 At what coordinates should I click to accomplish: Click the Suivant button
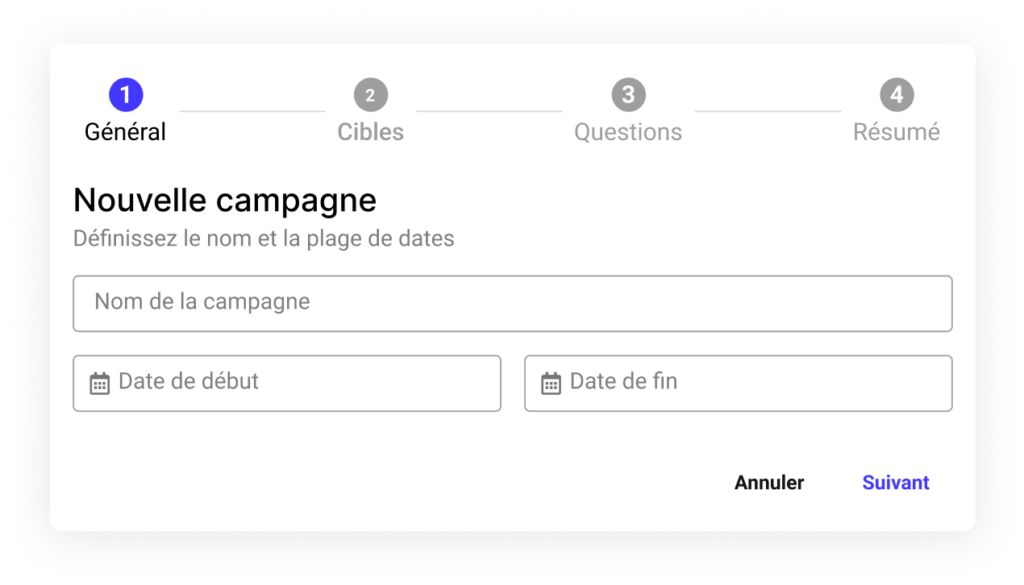(895, 482)
